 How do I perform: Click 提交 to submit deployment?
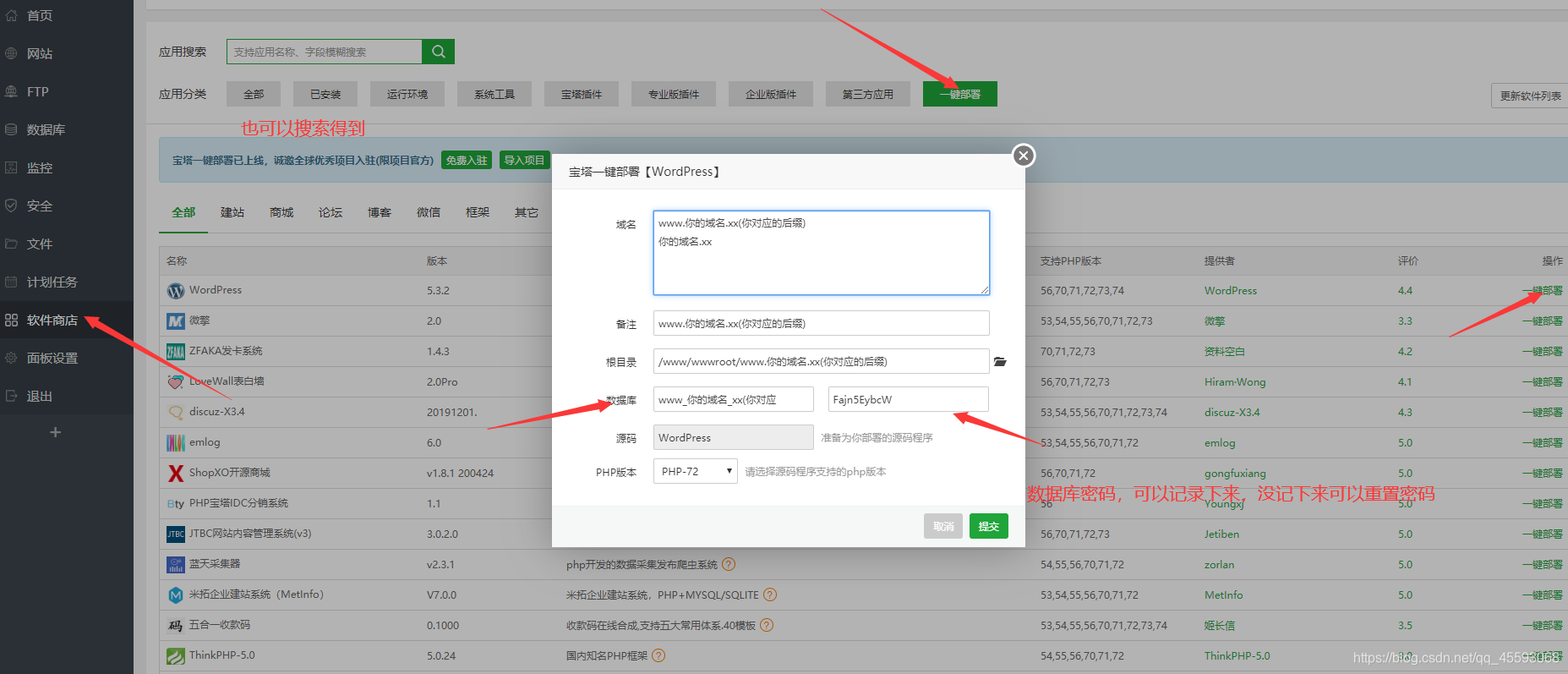coord(988,526)
